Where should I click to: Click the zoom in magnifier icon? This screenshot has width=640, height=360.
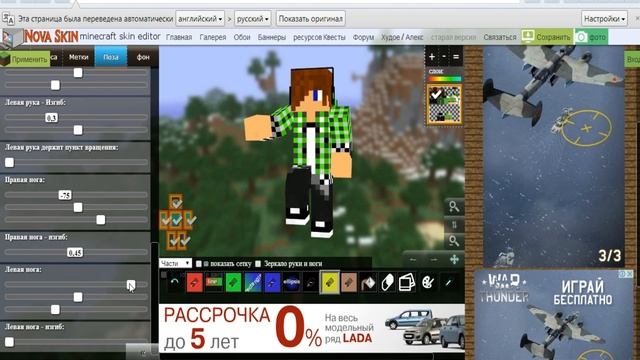[454, 207]
